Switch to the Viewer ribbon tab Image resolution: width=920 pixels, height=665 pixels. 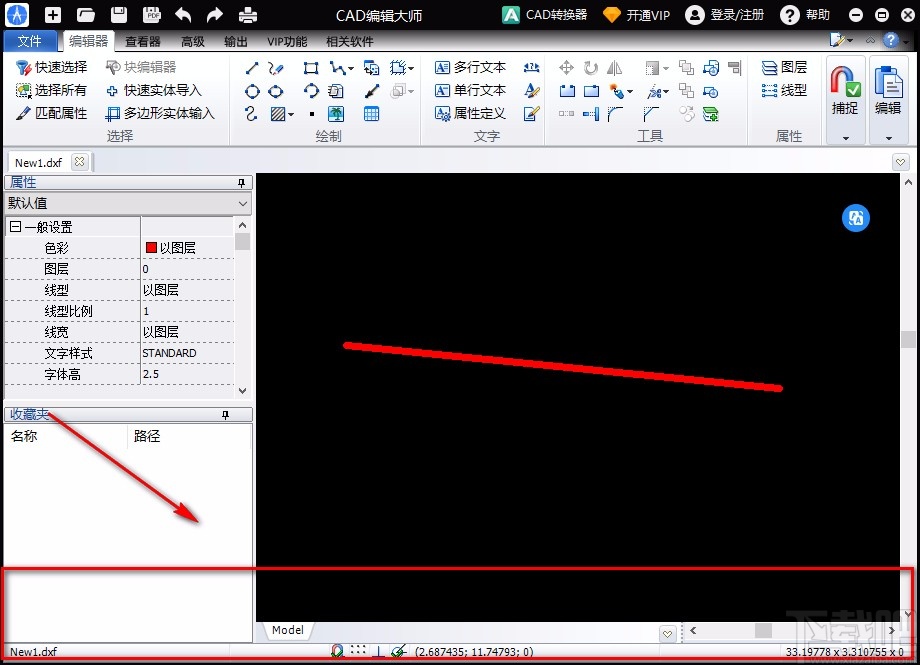[143, 41]
